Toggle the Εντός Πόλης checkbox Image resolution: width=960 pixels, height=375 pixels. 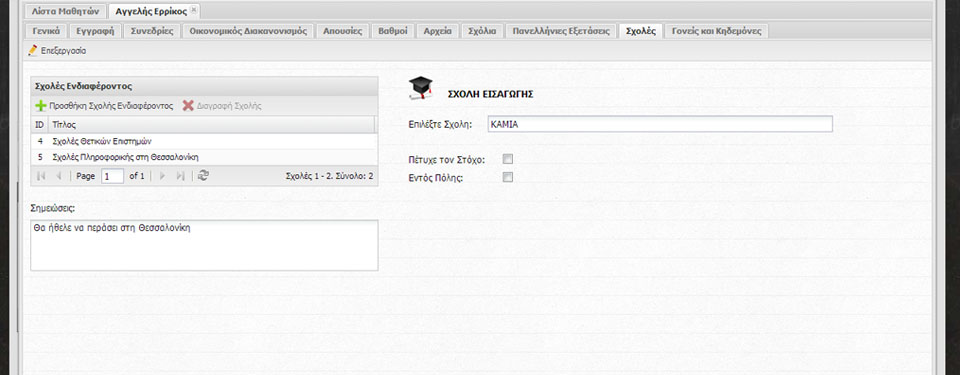point(508,178)
